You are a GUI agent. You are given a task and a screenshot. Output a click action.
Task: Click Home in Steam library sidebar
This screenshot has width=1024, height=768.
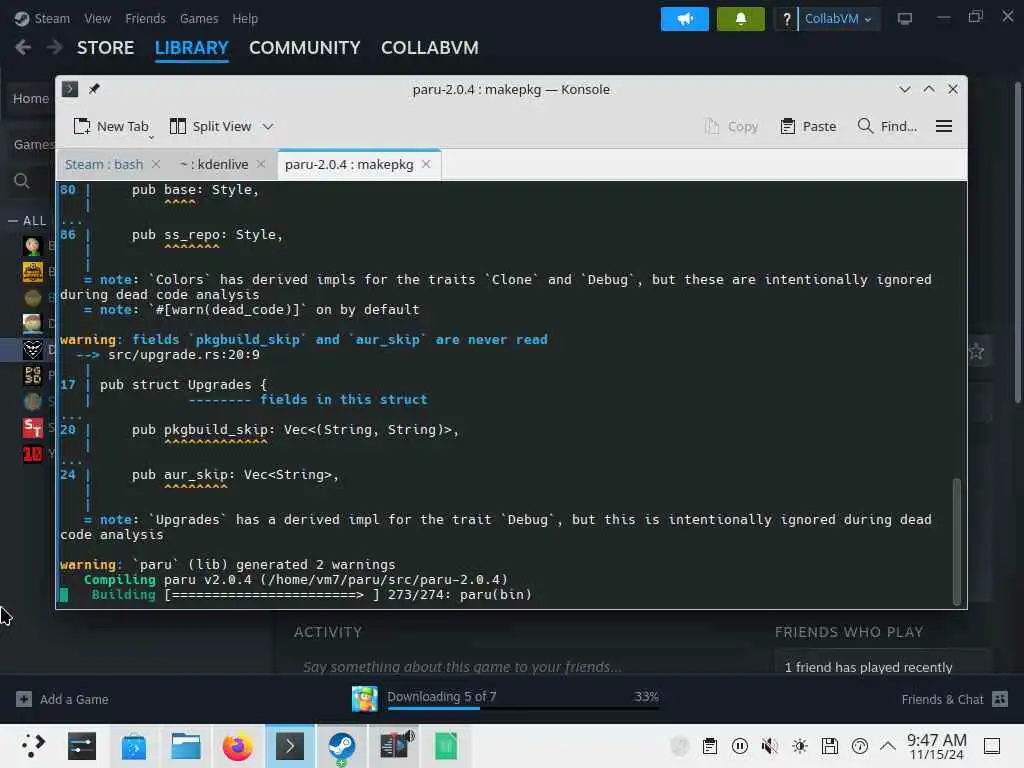[x=31, y=99]
